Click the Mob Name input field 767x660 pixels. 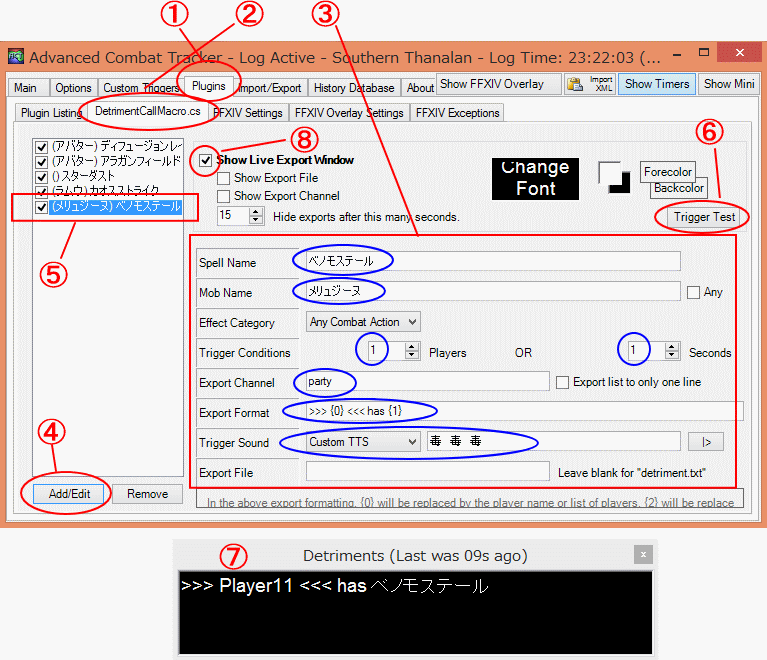click(493, 291)
